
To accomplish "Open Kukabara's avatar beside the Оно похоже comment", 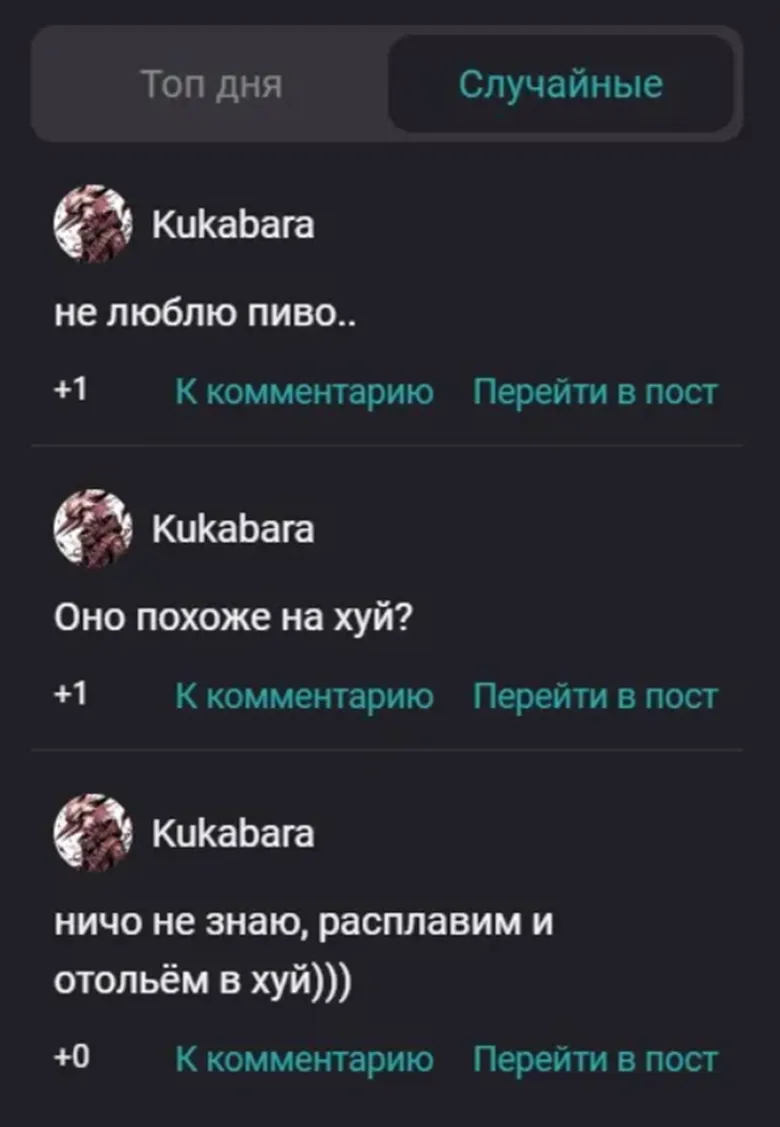I will [93, 528].
